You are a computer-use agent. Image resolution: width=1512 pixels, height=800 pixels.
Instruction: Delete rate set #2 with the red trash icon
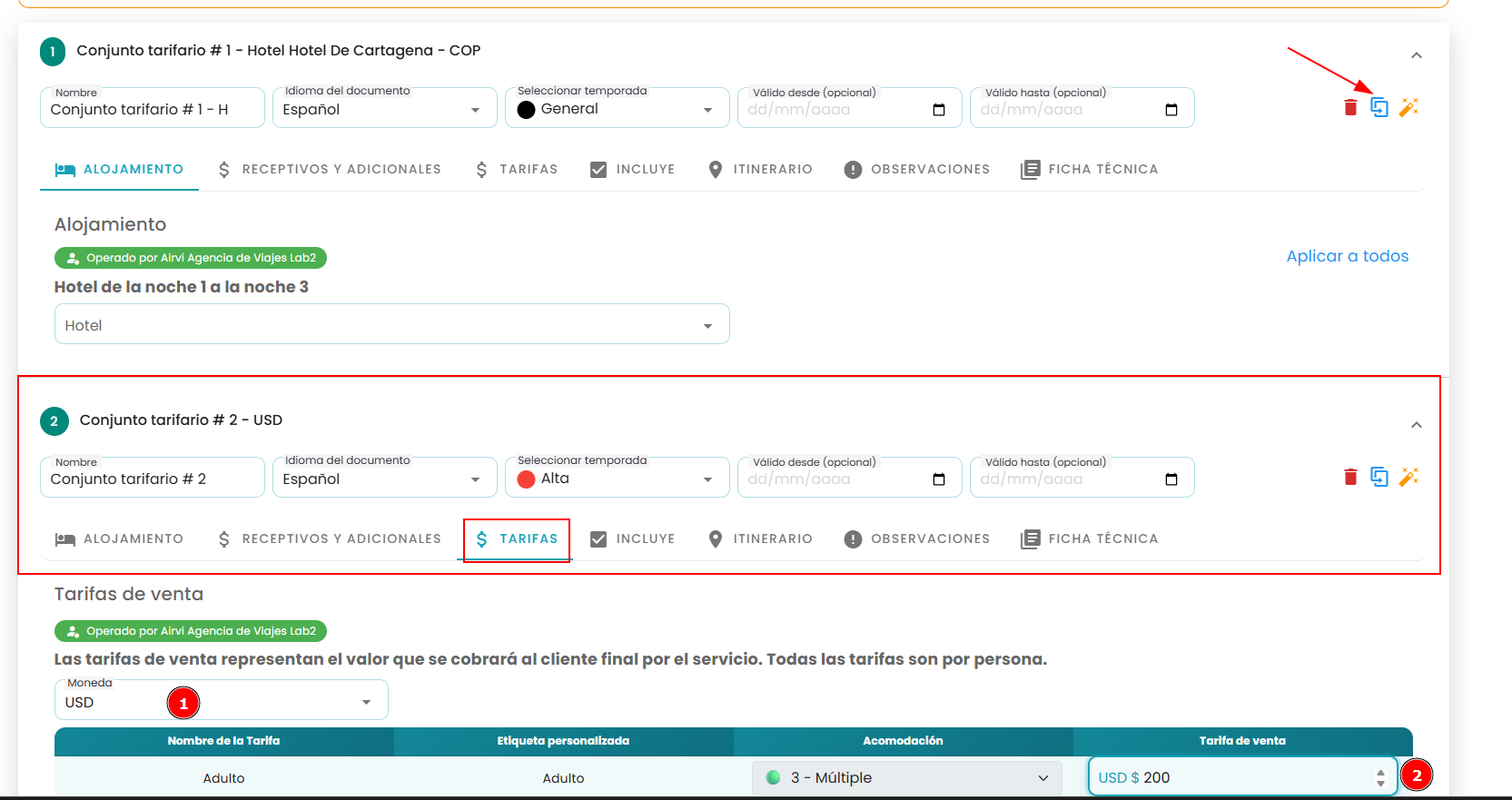[x=1350, y=477]
